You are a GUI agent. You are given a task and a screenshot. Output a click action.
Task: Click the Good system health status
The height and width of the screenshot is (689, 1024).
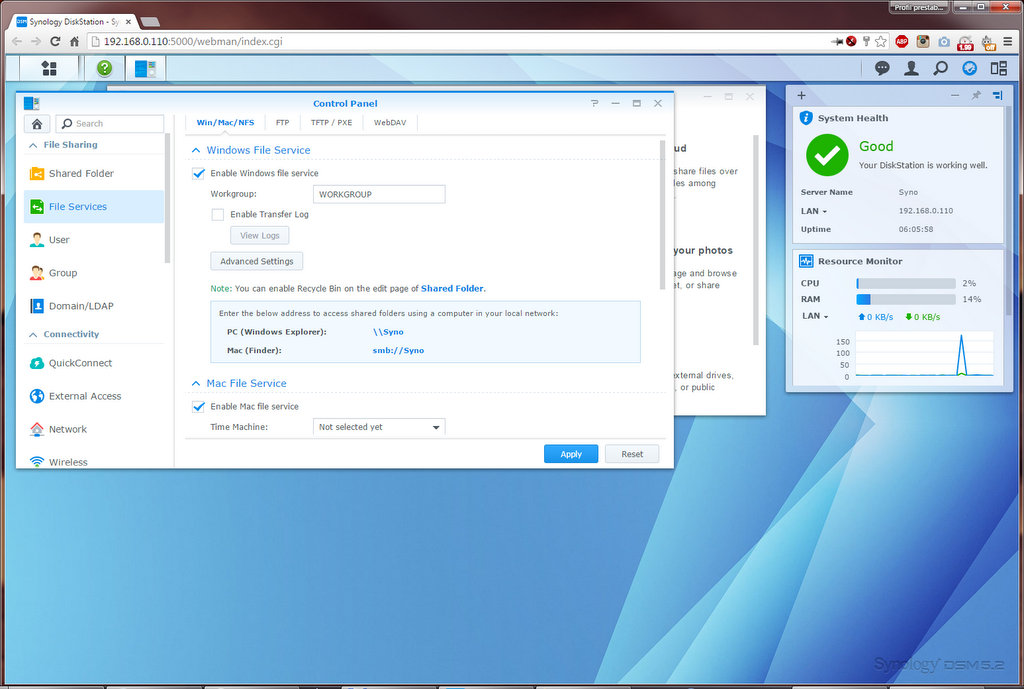876,146
